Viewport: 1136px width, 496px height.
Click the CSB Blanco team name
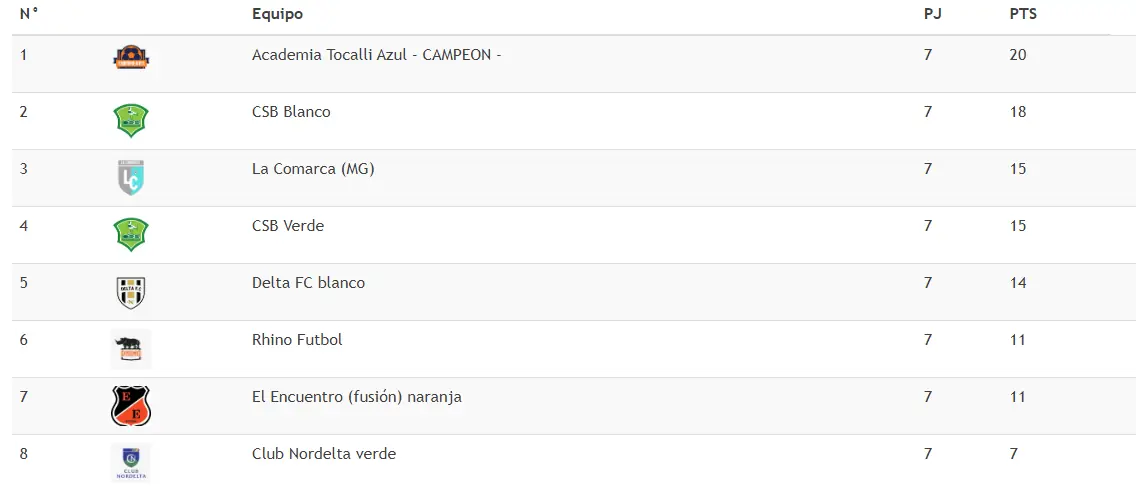[x=291, y=112]
